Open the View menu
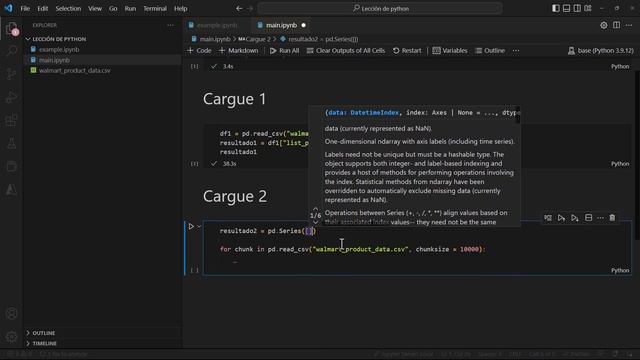640x360 pixels. tap(95, 8)
